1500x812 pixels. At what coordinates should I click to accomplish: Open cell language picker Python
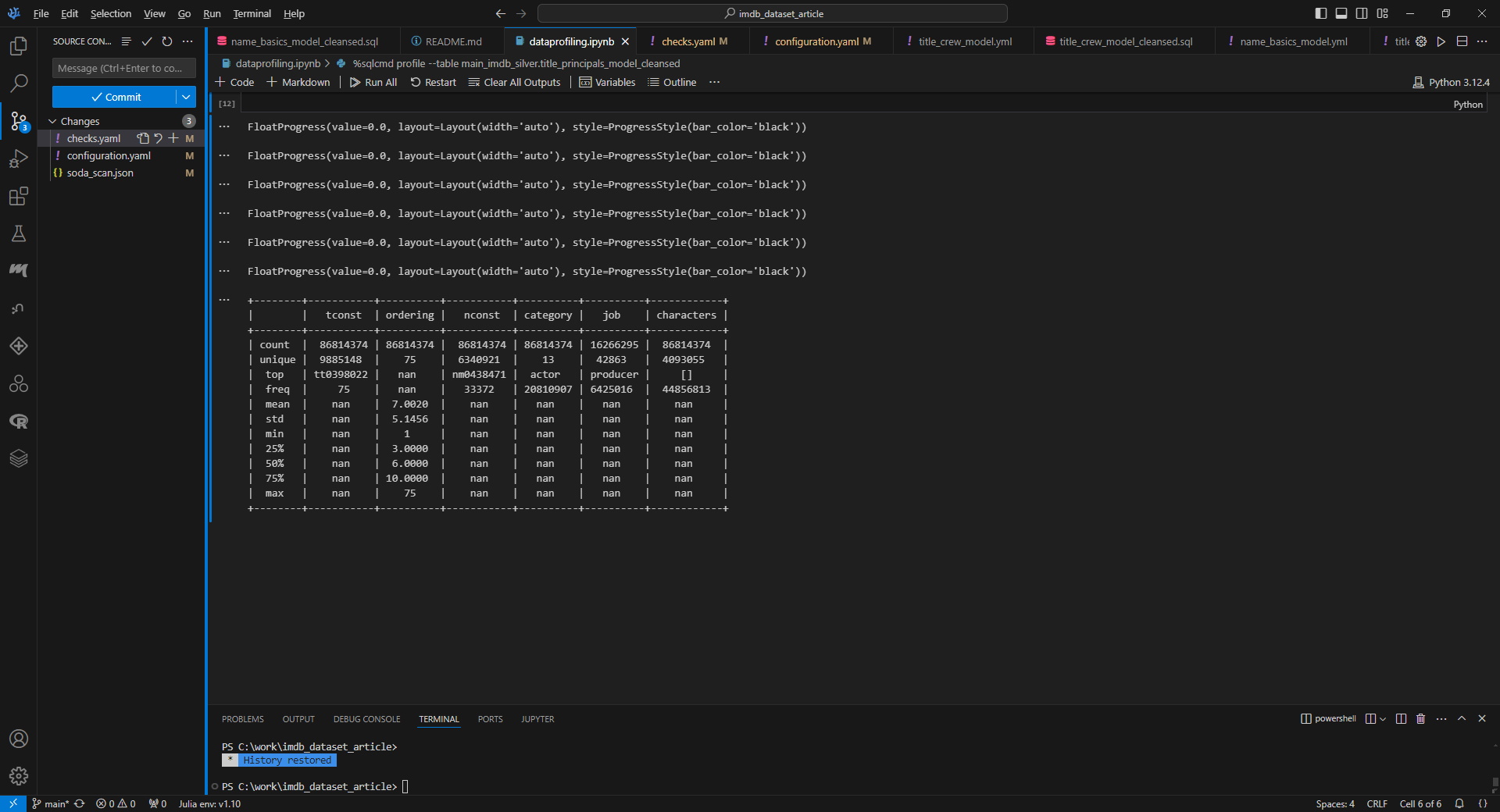1468,104
